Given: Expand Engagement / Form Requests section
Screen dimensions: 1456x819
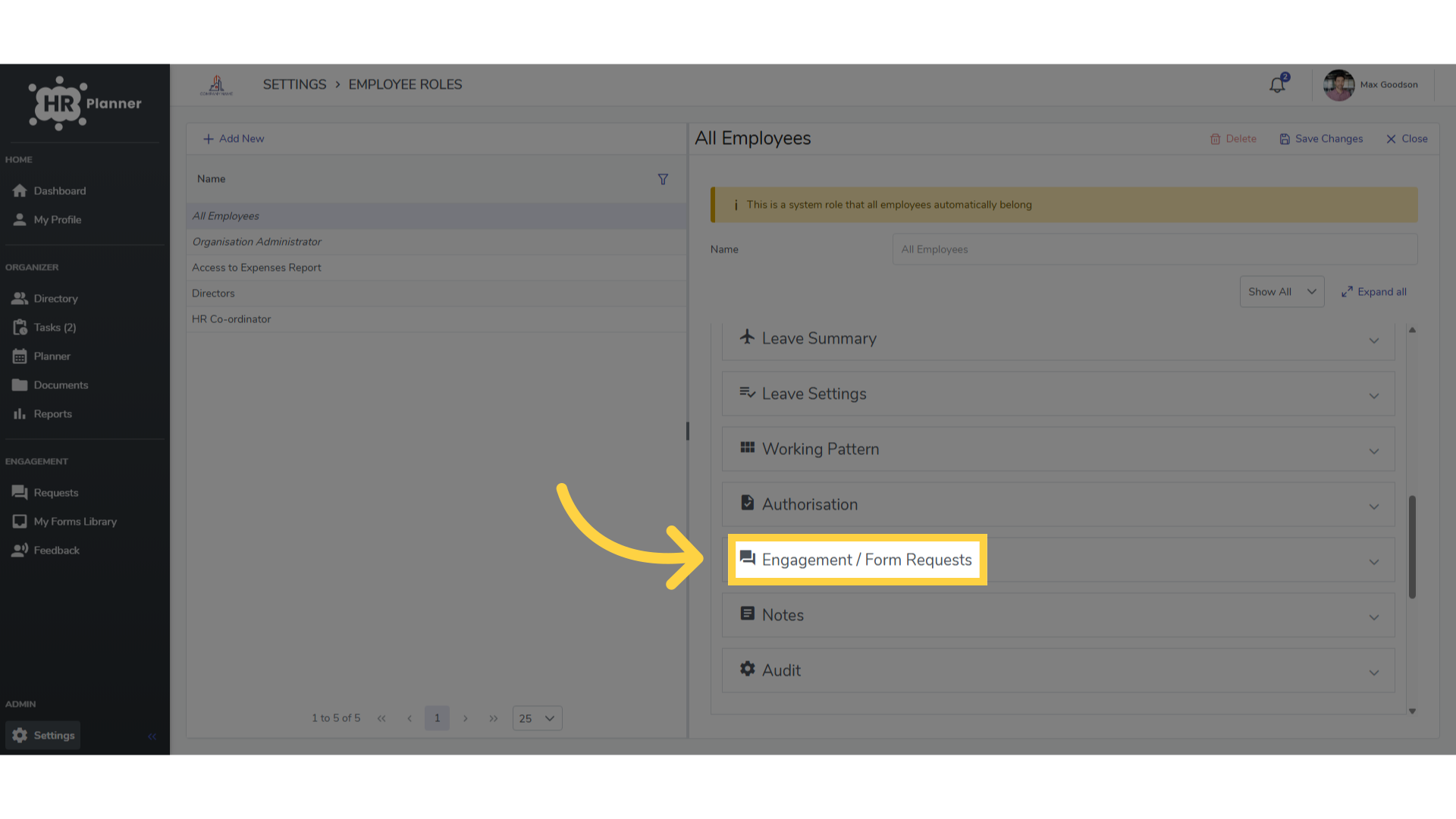Looking at the screenshot, I should pyautogui.click(x=1058, y=560).
